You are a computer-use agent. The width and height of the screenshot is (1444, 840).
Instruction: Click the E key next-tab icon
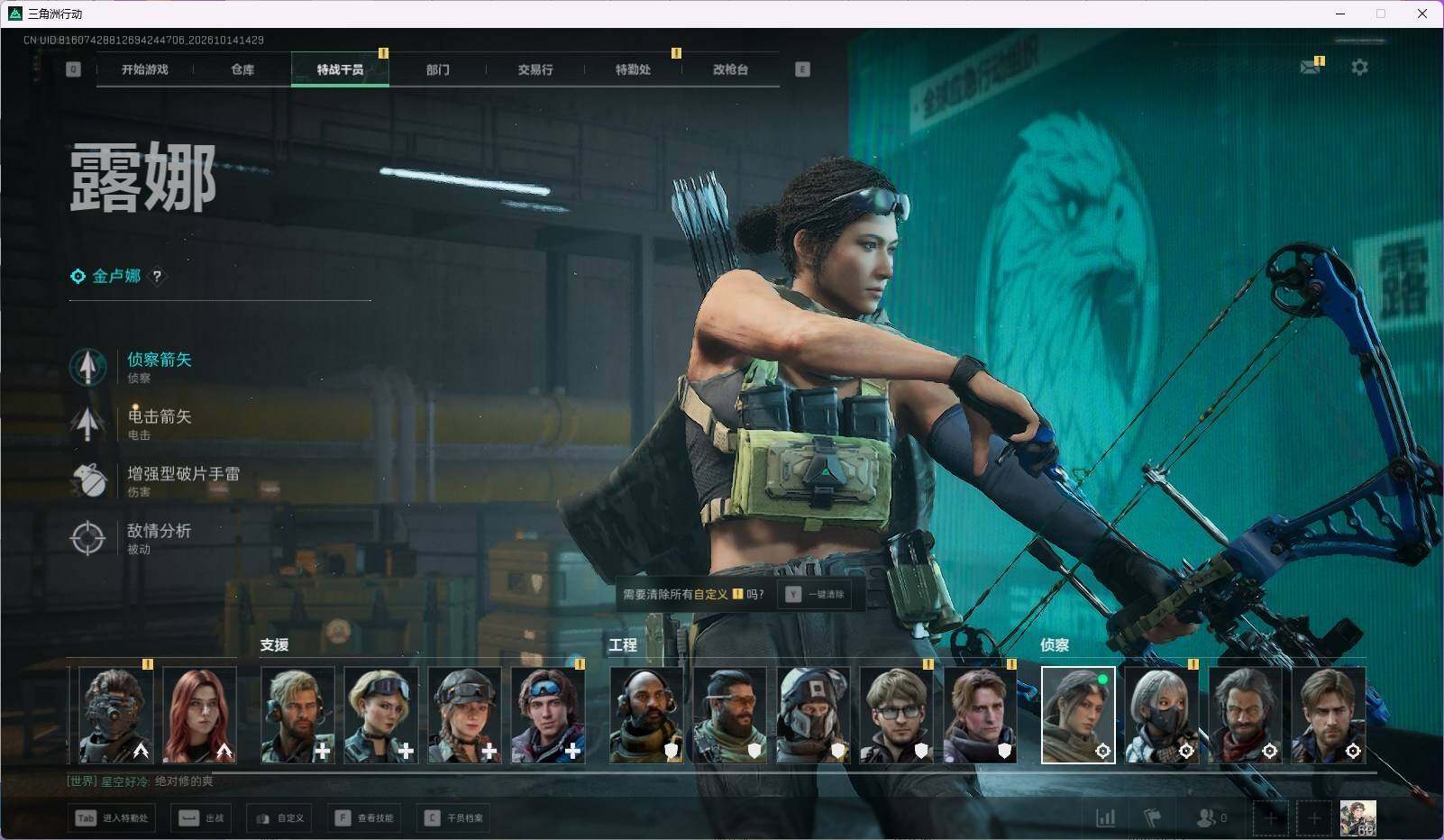[x=802, y=69]
